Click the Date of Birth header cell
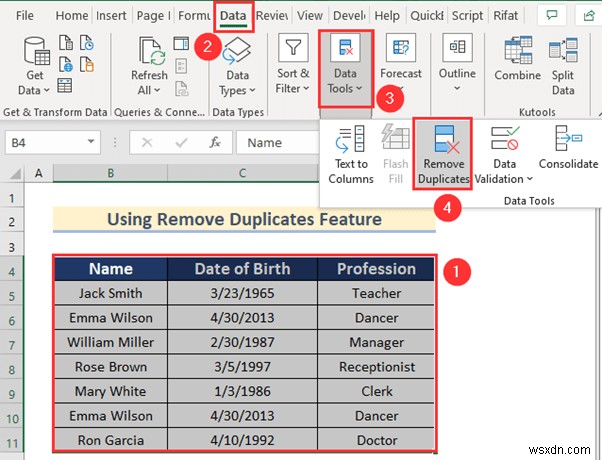The height and width of the screenshot is (460, 602). (x=243, y=269)
